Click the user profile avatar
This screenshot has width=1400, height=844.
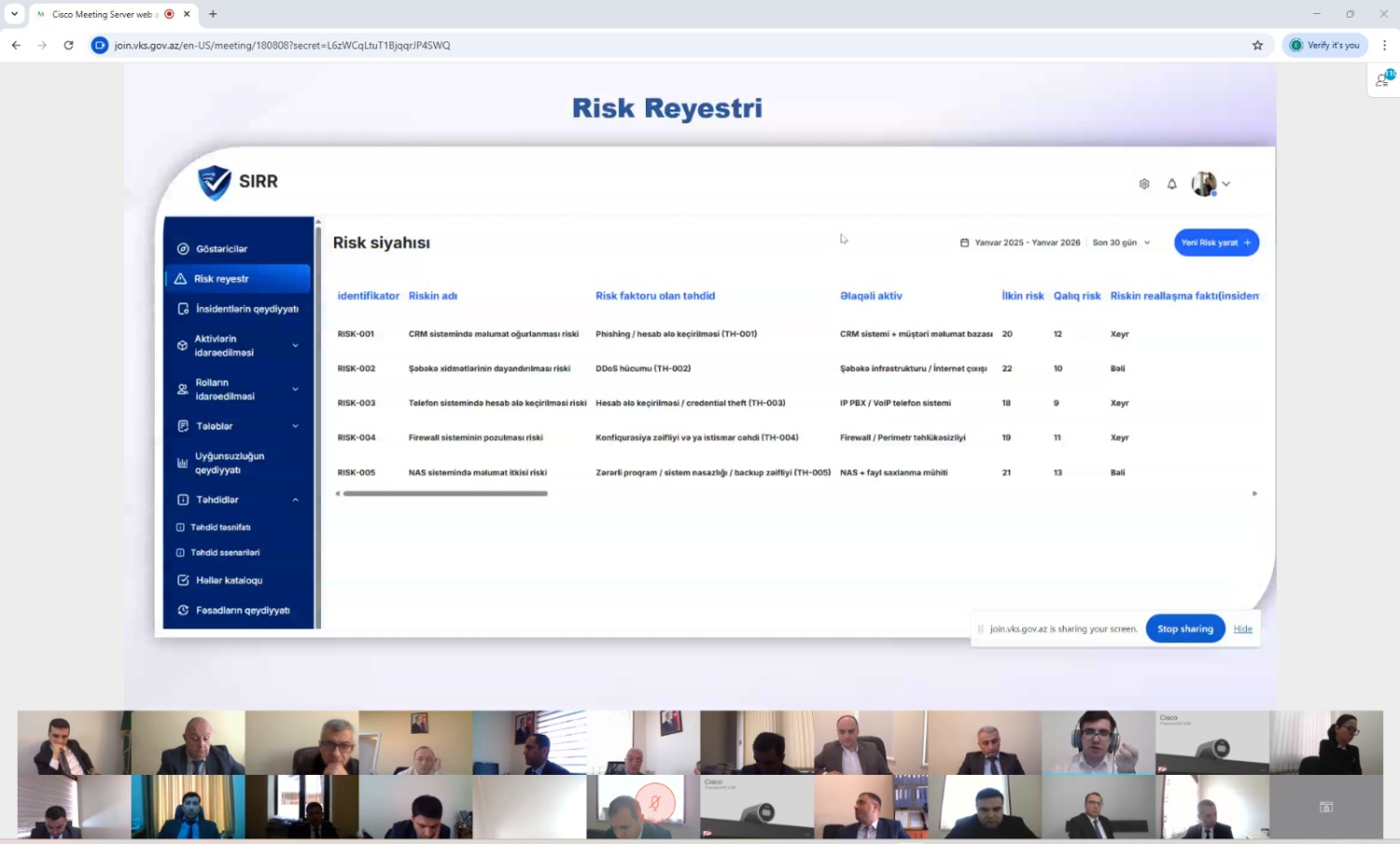click(1204, 184)
